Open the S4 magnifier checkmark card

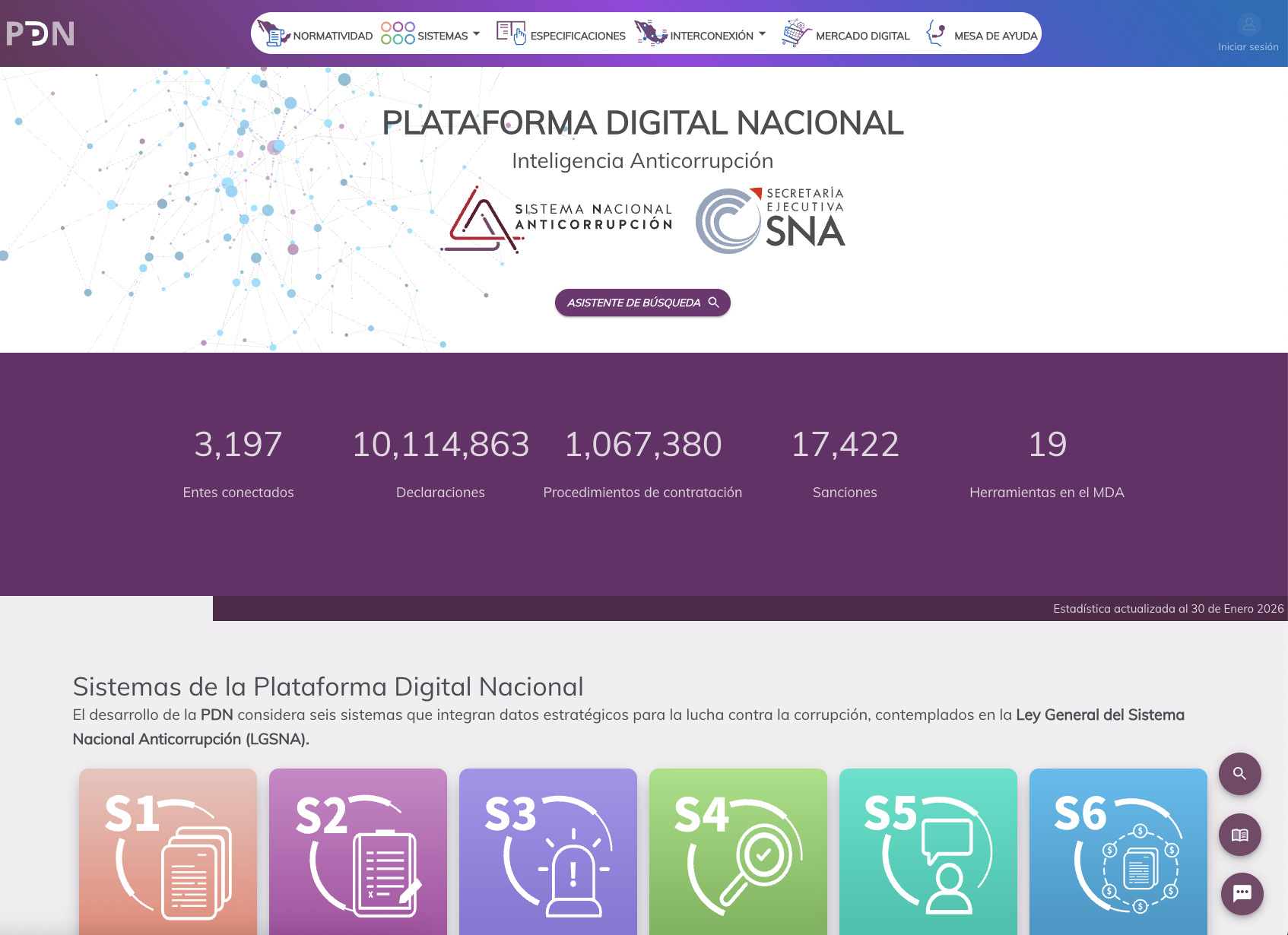(738, 851)
